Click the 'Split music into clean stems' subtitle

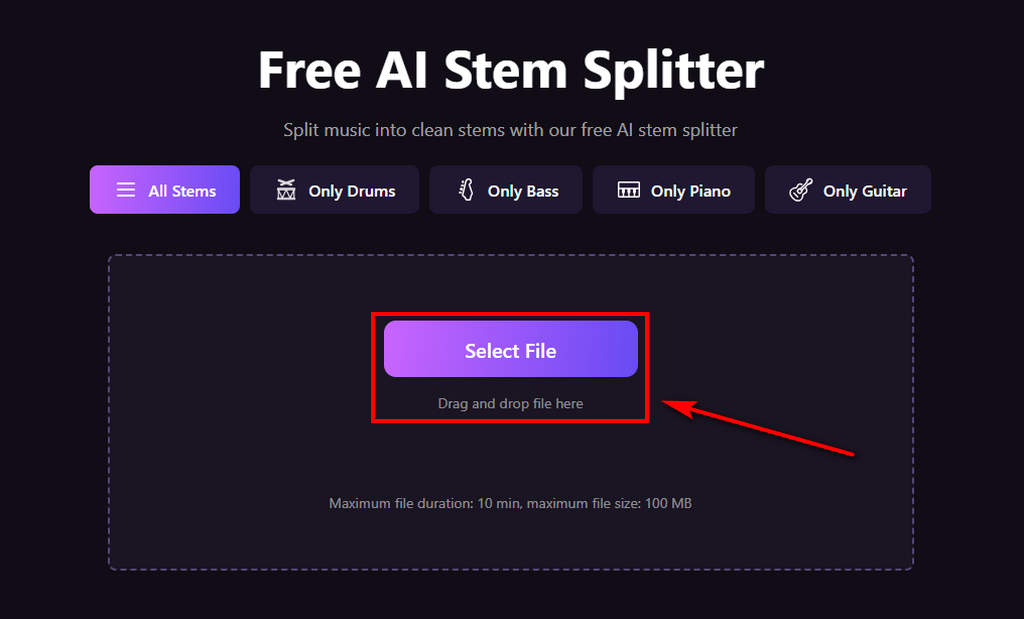pos(510,130)
